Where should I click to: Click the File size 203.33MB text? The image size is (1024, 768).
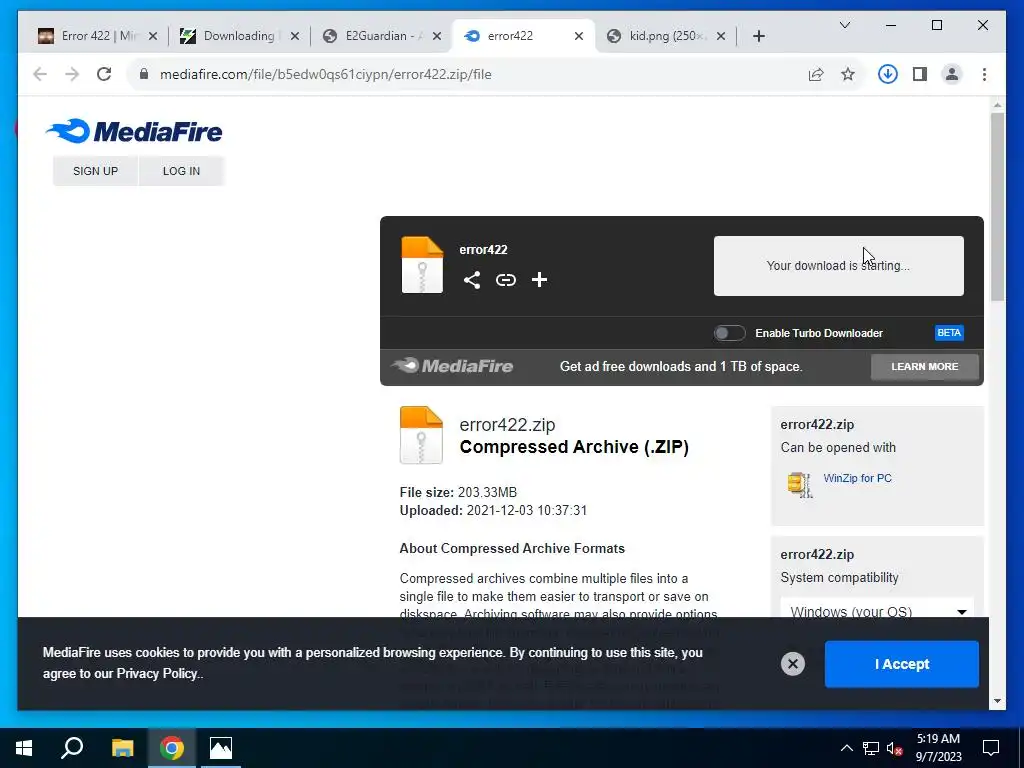tap(458, 492)
